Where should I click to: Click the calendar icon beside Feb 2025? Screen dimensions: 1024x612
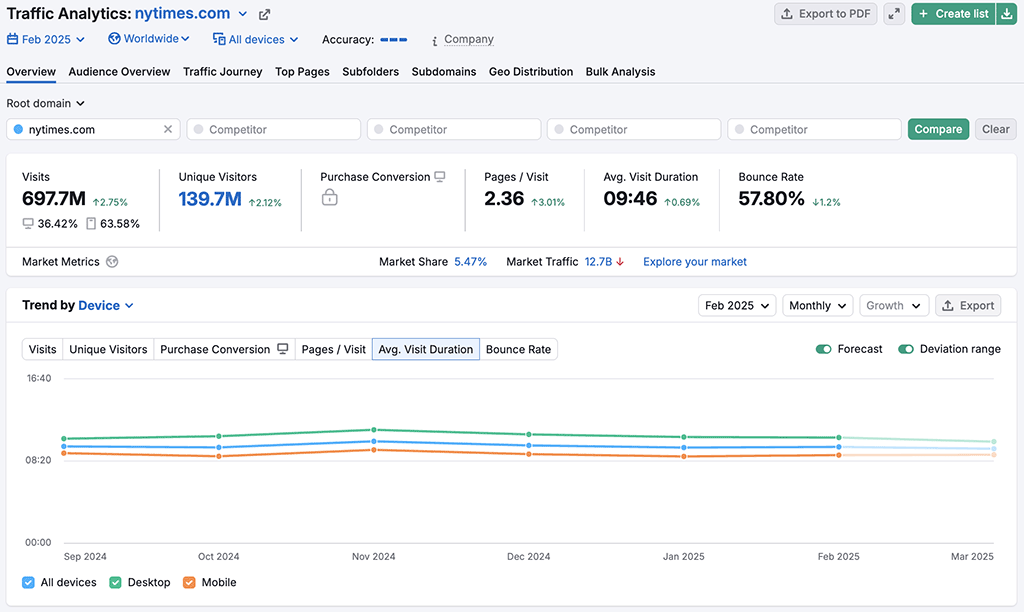[x=12, y=39]
